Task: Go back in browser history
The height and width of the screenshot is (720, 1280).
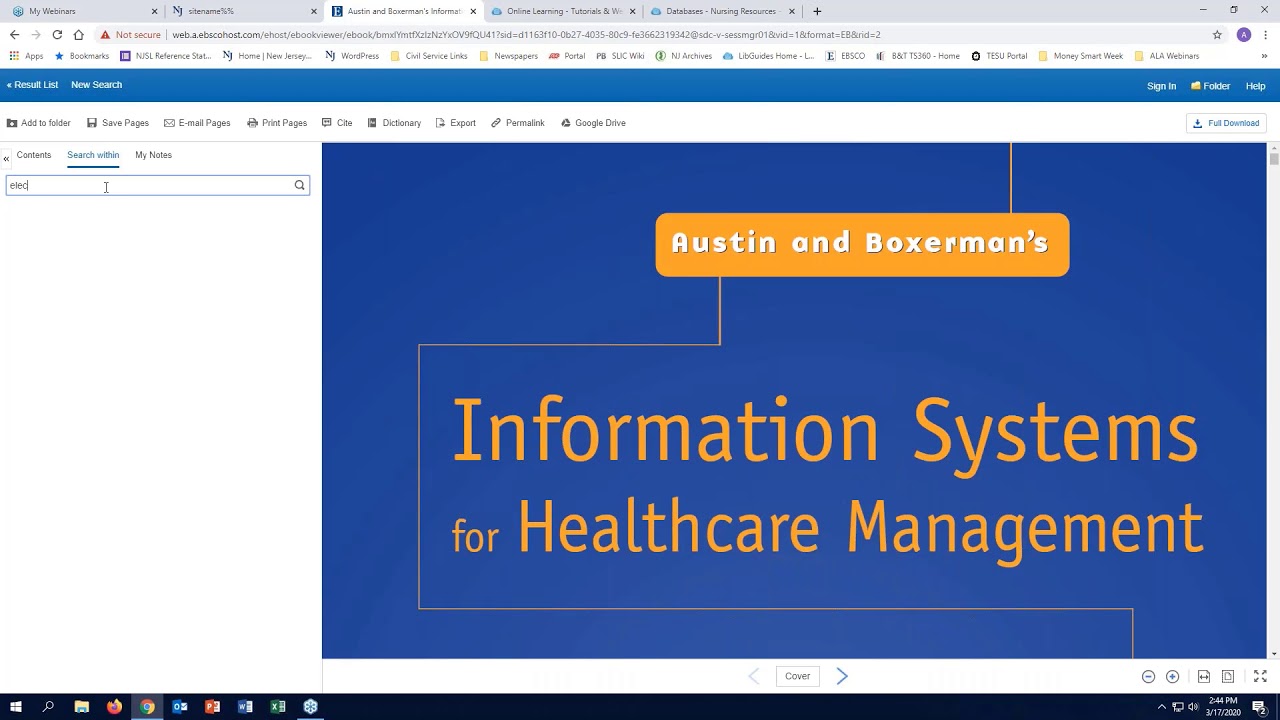Action: tap(14, 34)
